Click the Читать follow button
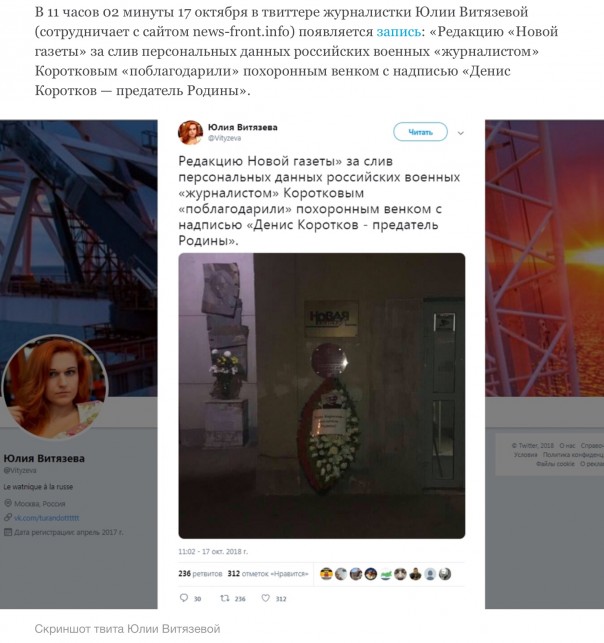Viewport: 604px width, 643px height. click(420, 132)
